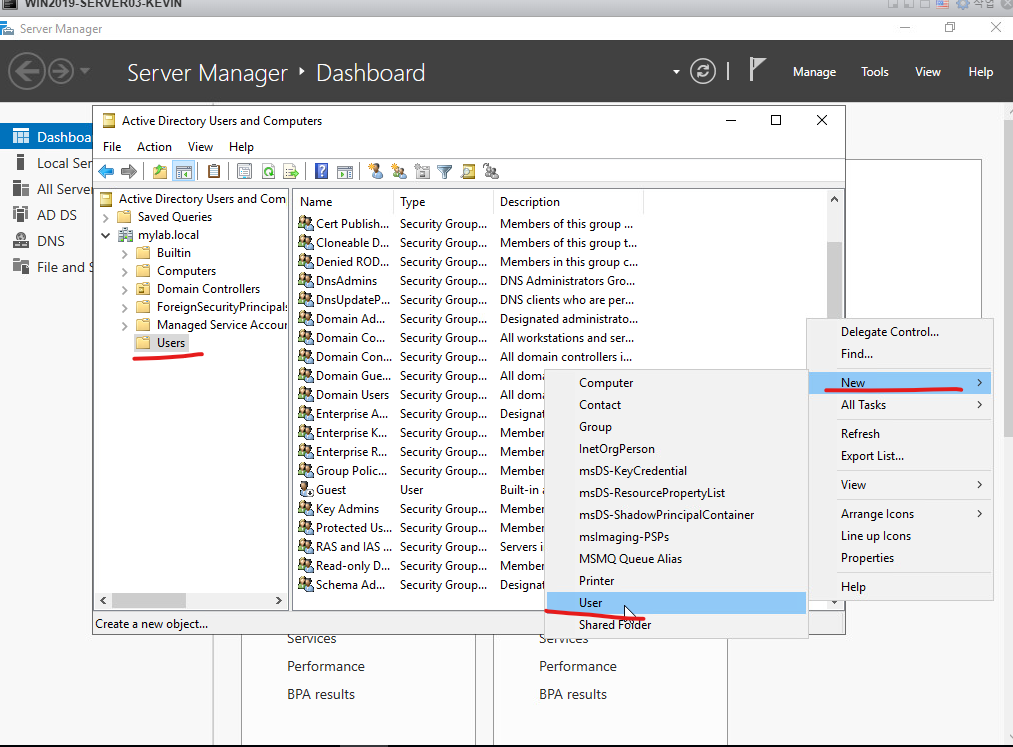This screenshot has height=747, width=1013.
Task: Toggle Show/Hide Console Tree icon
Action: click(183, 171)
